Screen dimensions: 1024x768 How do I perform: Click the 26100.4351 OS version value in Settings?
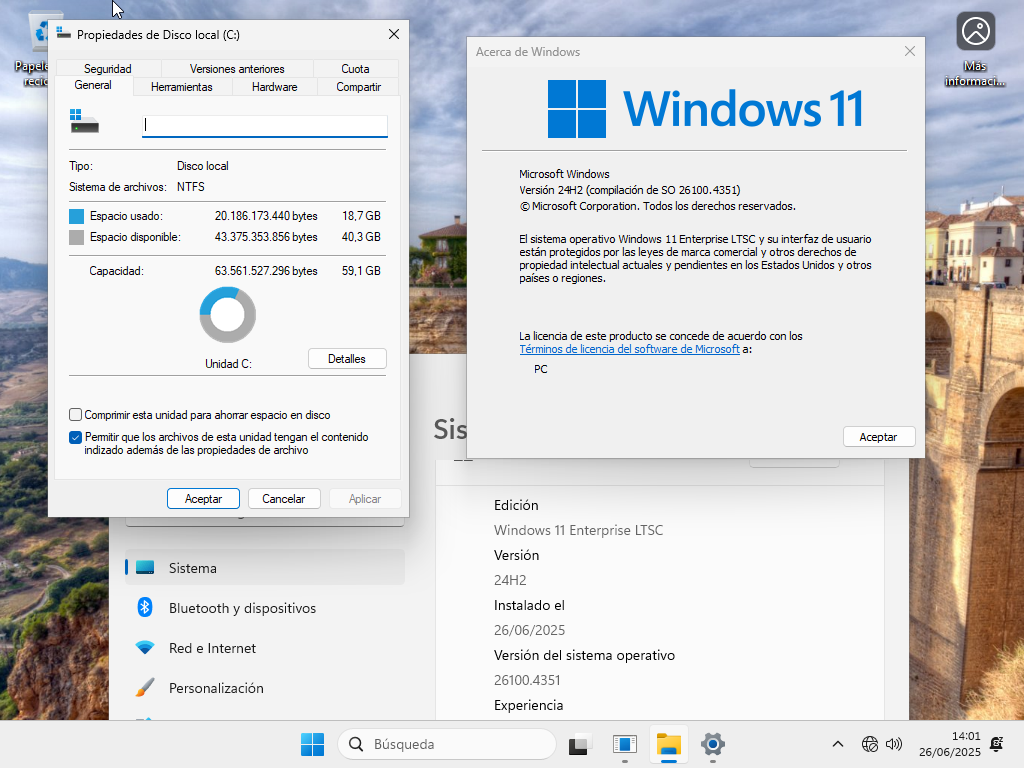[x=527, y=680]
